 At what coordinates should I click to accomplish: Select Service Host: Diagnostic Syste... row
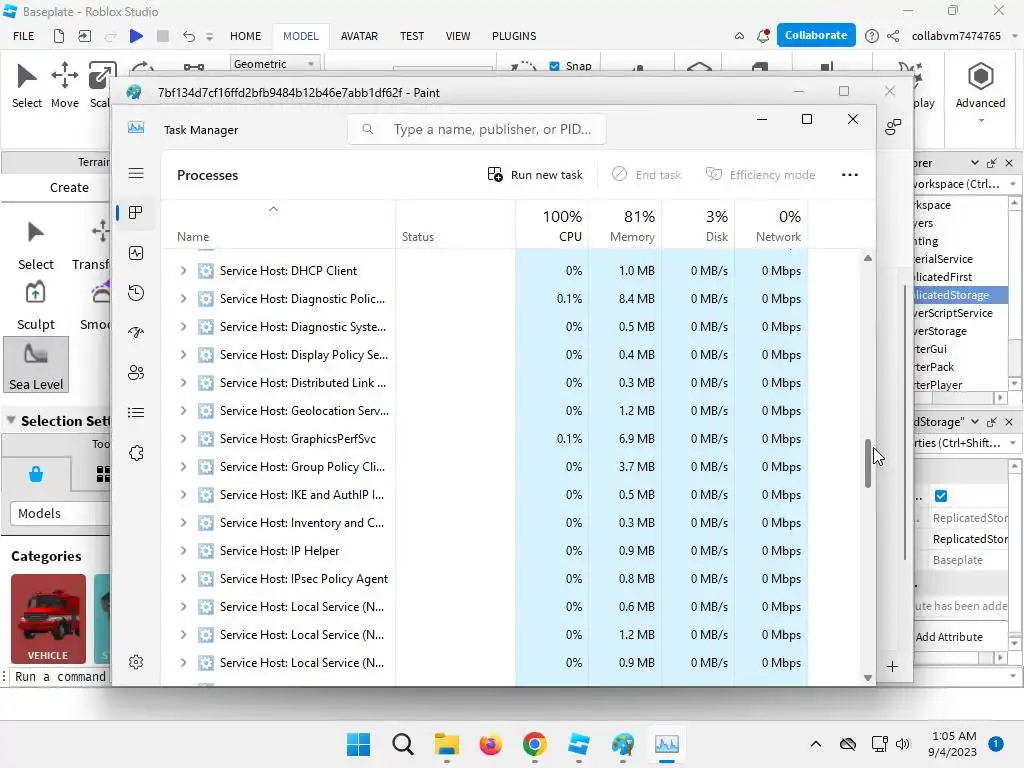[485, 327]
